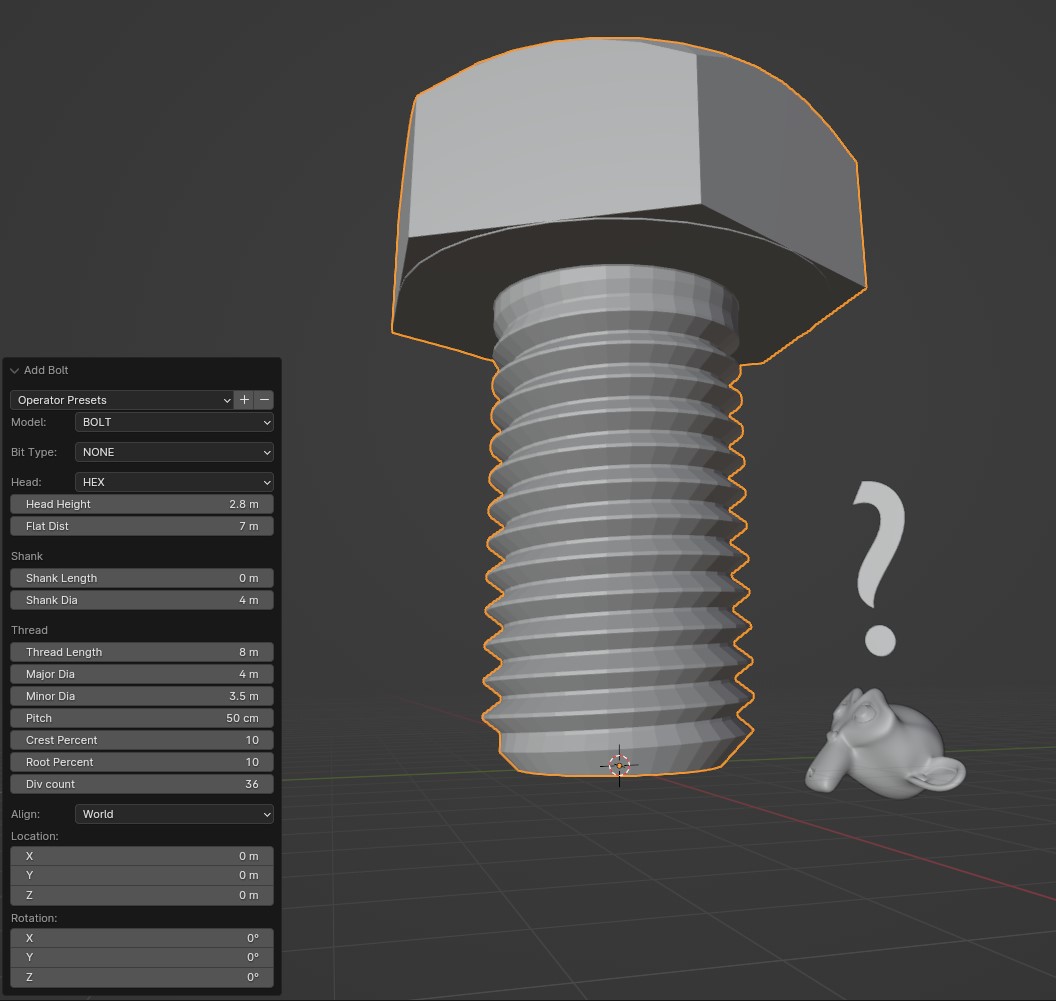Click the 3D cursor at bolt base
Image resolution: width=1056 pixels, height=1001 pixels.
click(619, 765)
